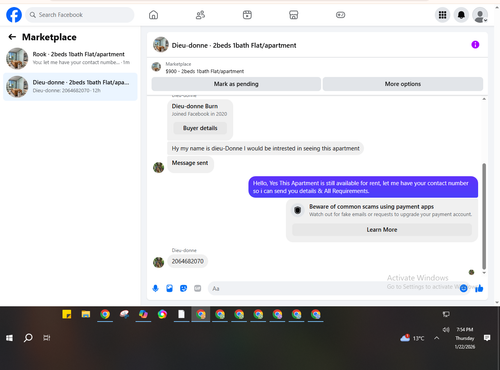Open Sticky Notes from the taskbar
The image size is (500, 370).
[67, 314]
